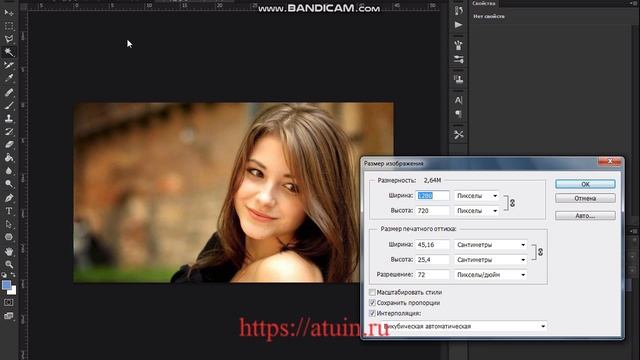This screenshot has width=640, height=360.
Task: Pick the blue foreground color swatch
Action: [x=6, y=285]
